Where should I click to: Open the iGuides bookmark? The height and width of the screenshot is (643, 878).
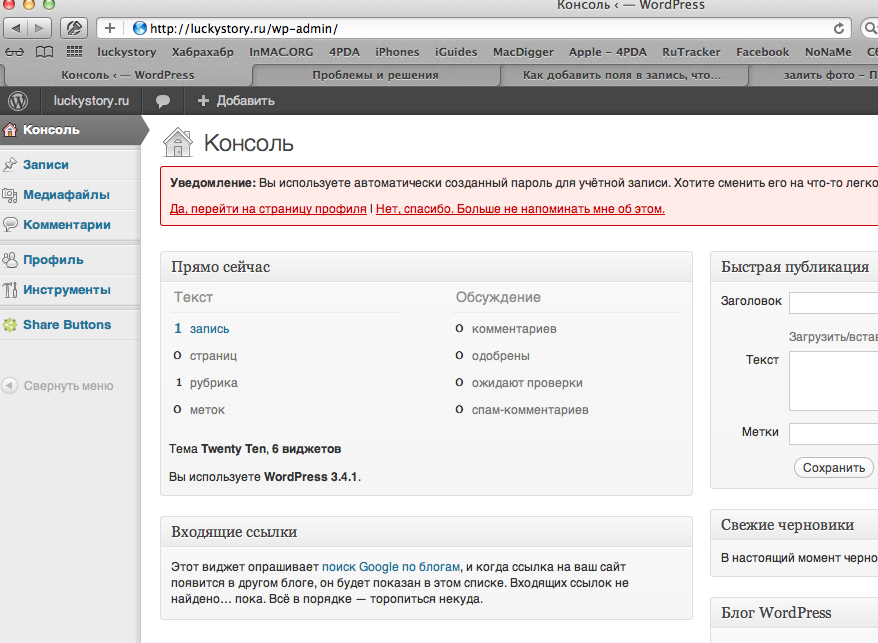pyautogui.click(x=456, y=52)
